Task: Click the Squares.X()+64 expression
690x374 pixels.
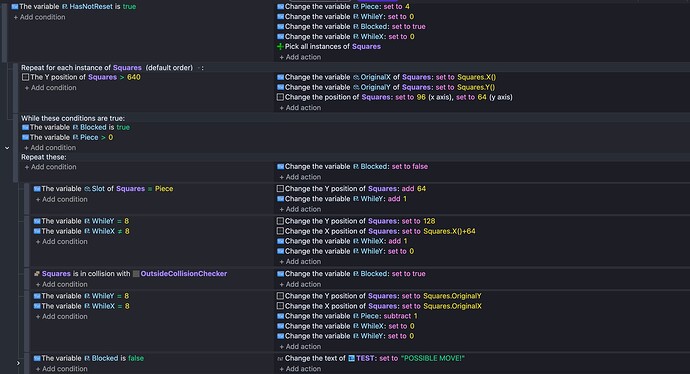Action: click(x=449, y=231)
